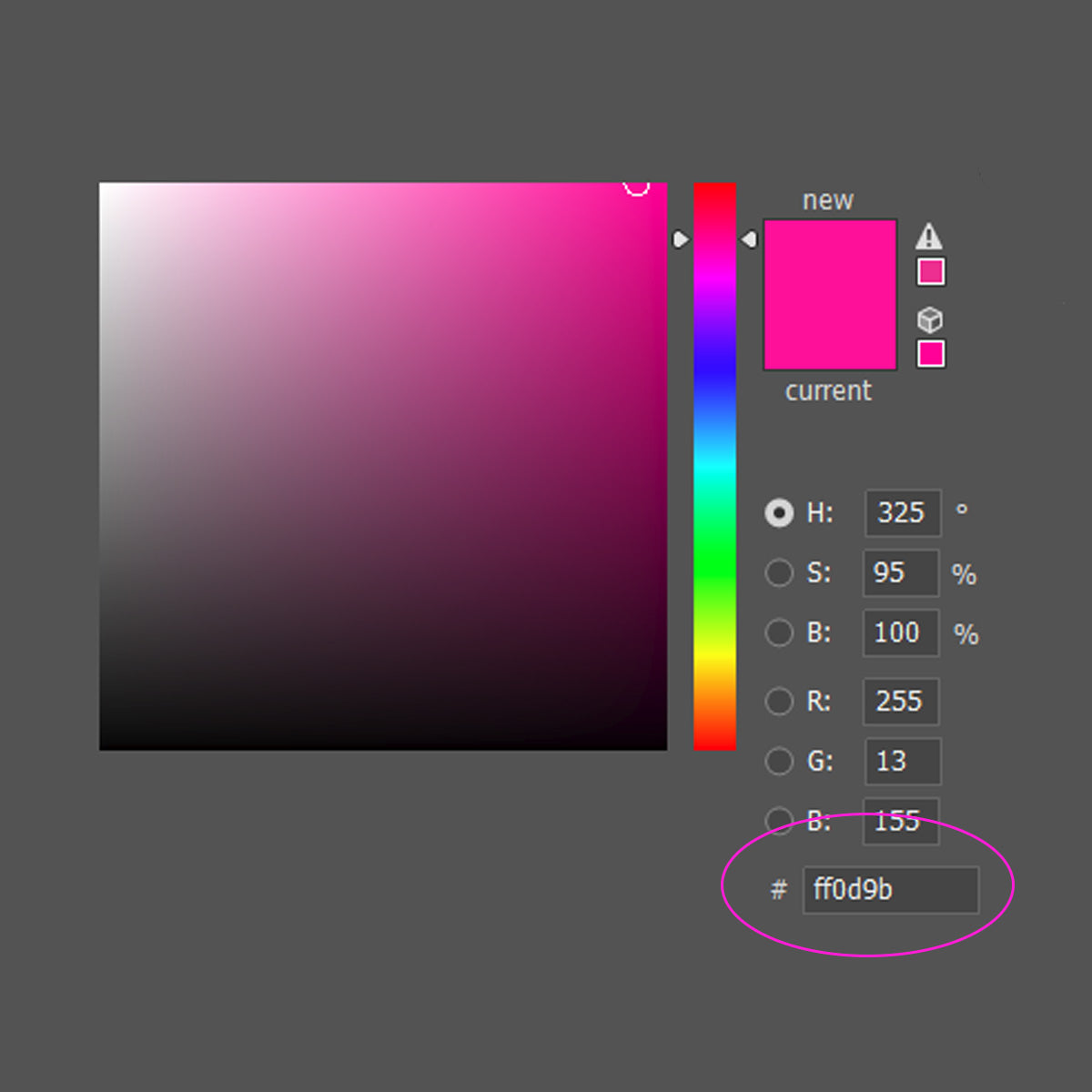Pick the web-safe swatch below the cube icon
Viewport: 1092px width, 1092px height.
pos(930,353)
